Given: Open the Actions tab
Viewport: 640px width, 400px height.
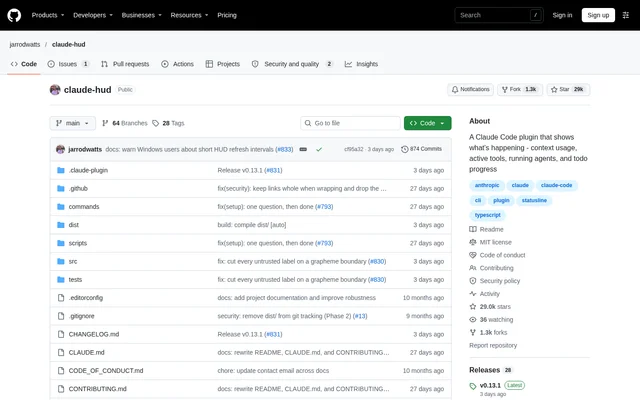Looking at the screenshot, I should click(x=178, y=64).
